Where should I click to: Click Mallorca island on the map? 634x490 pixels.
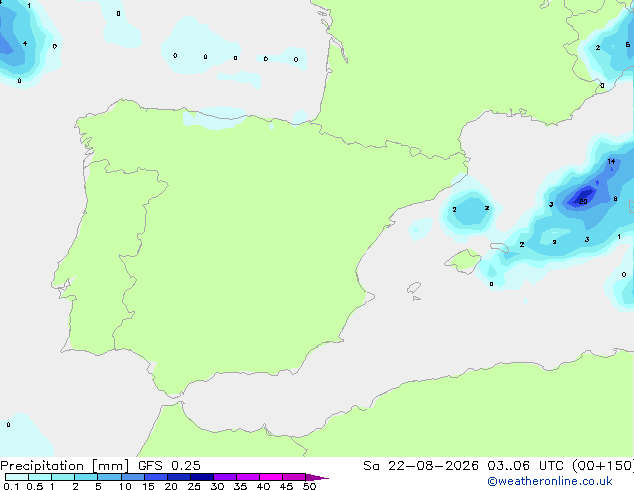pos(463,261)
